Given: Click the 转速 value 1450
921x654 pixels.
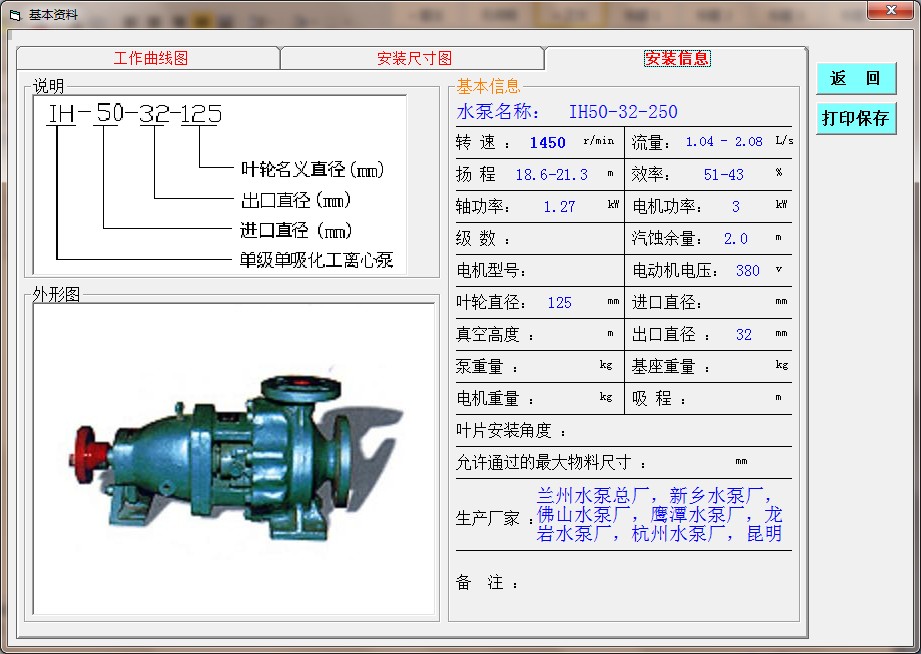Looking at the screenshot, I should pyautogui.click(x=547, y=143).
